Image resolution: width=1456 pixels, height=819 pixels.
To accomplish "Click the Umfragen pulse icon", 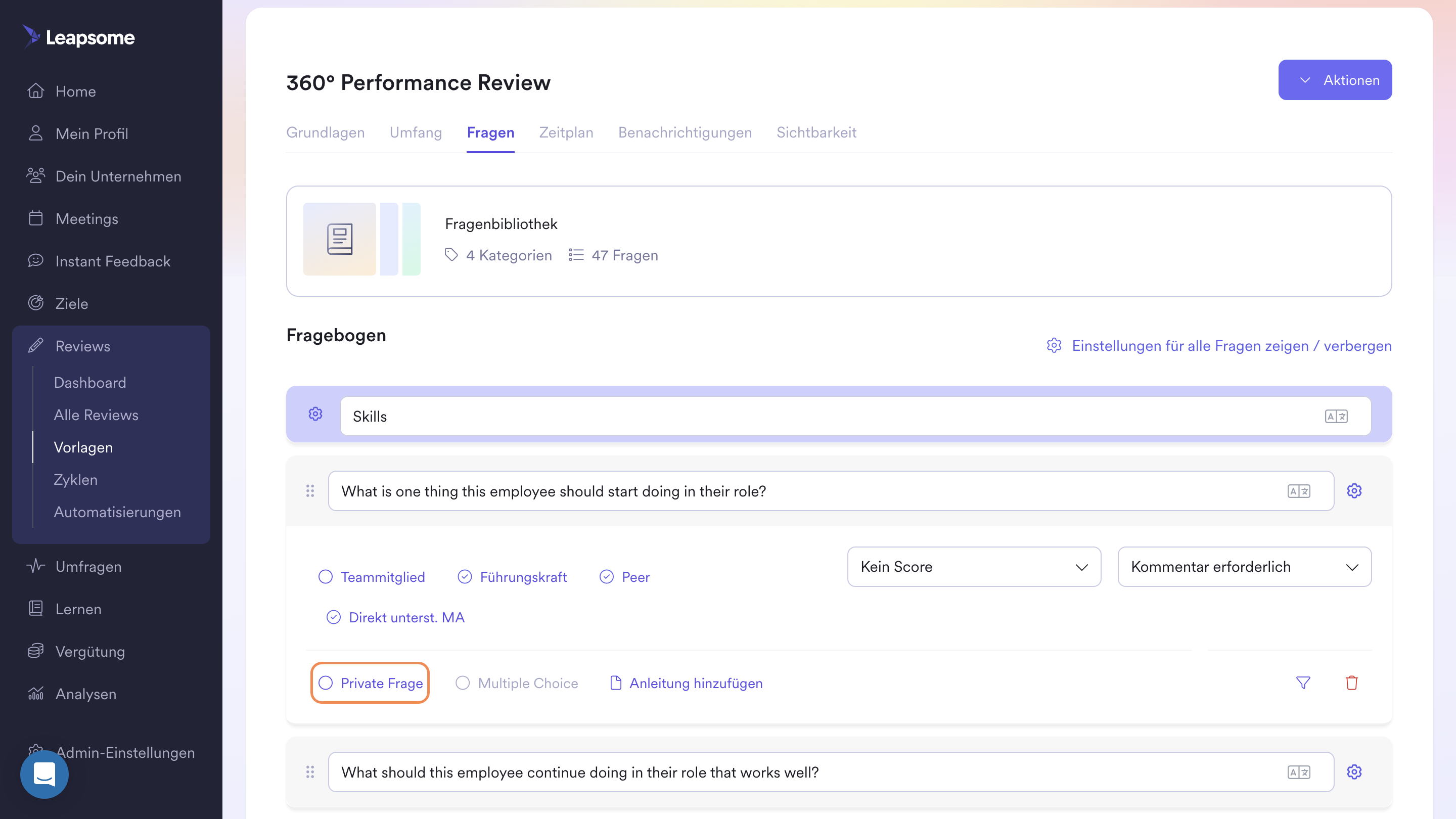I will pos(35,566).
